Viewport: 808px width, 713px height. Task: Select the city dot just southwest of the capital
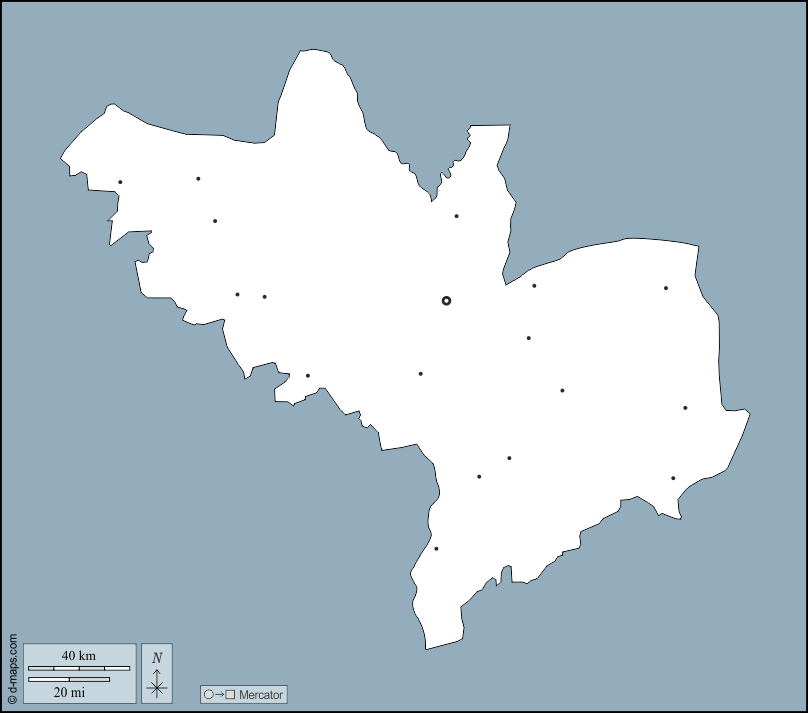[x=420, y=374]
